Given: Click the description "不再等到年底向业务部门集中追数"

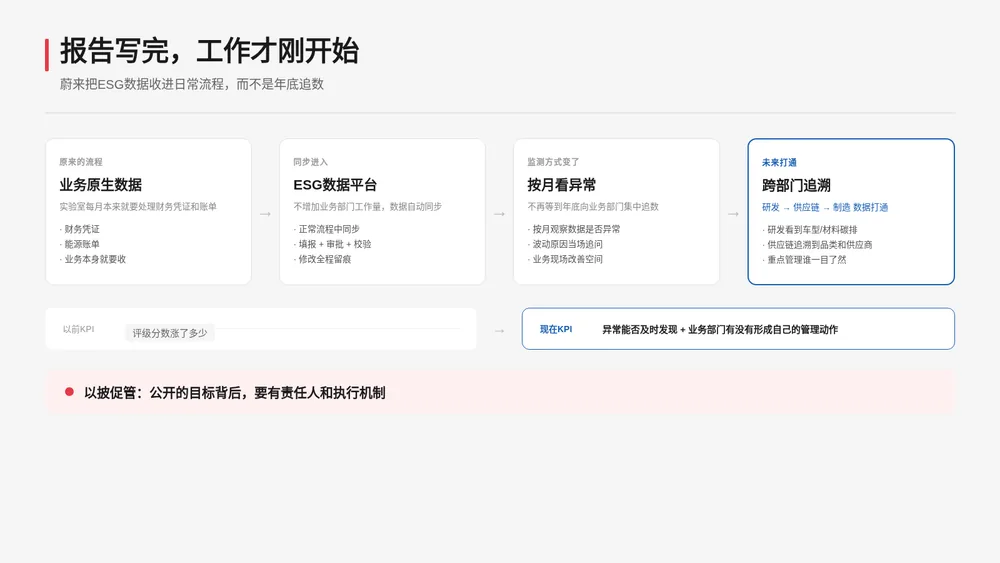Looking at the screenshot, I should [x=593, y=207].
